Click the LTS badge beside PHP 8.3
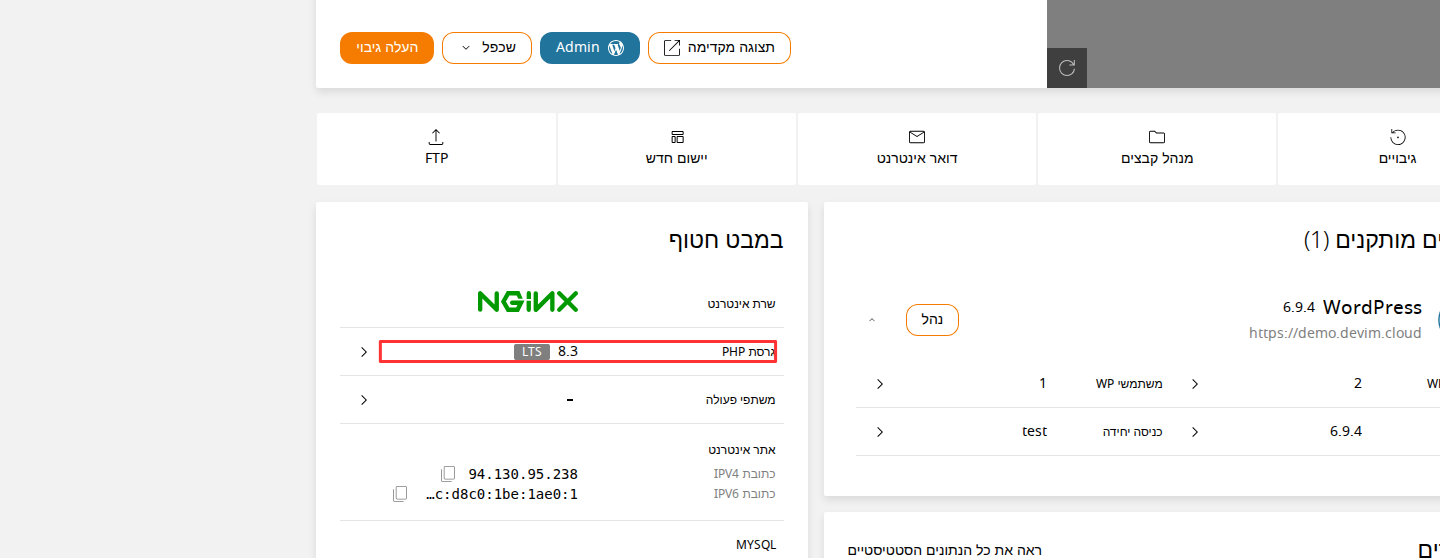1440x558 pixels. coord(532,352)
